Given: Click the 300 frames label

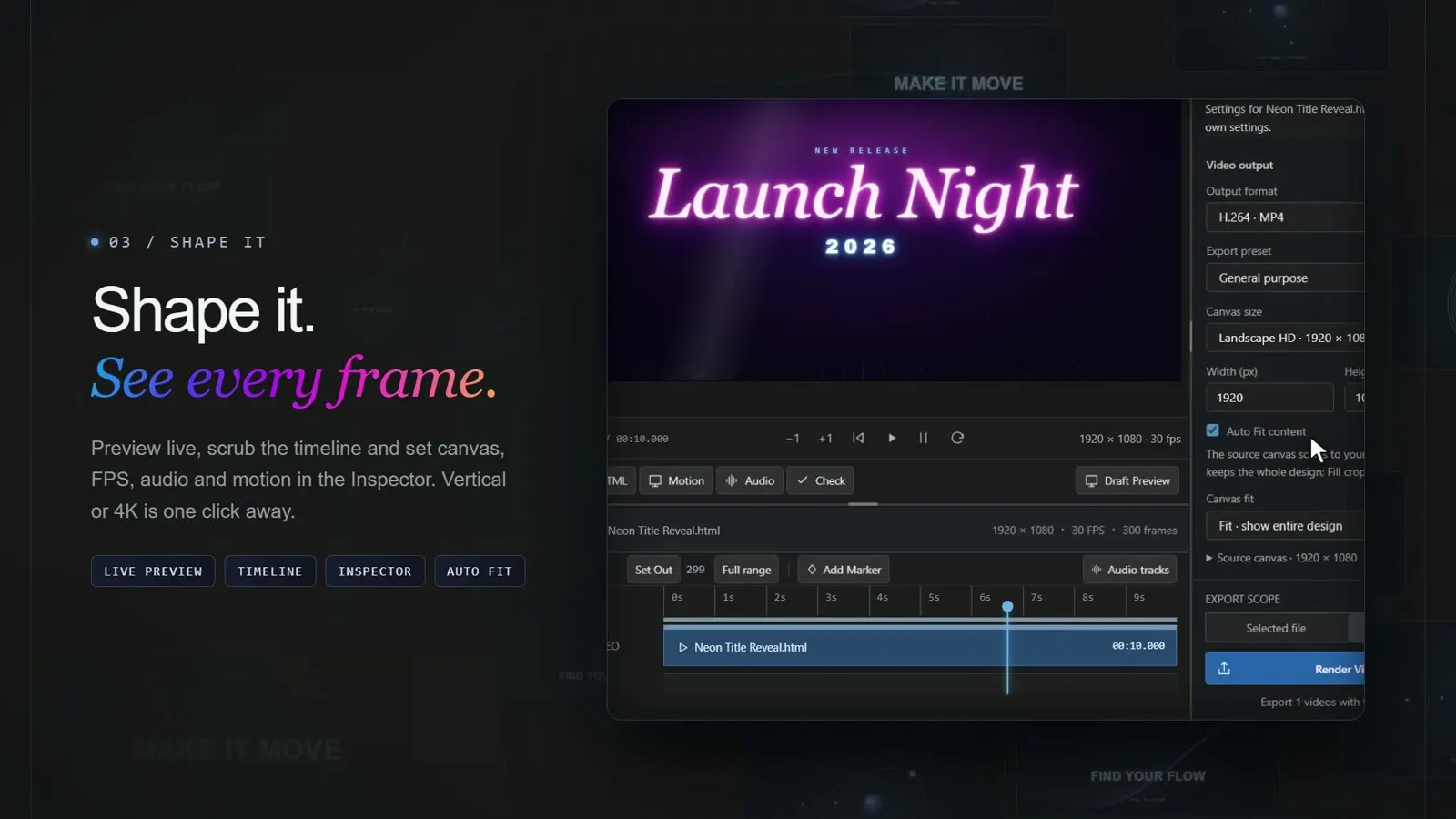Looking at the screenshot, I should 1149,531.
